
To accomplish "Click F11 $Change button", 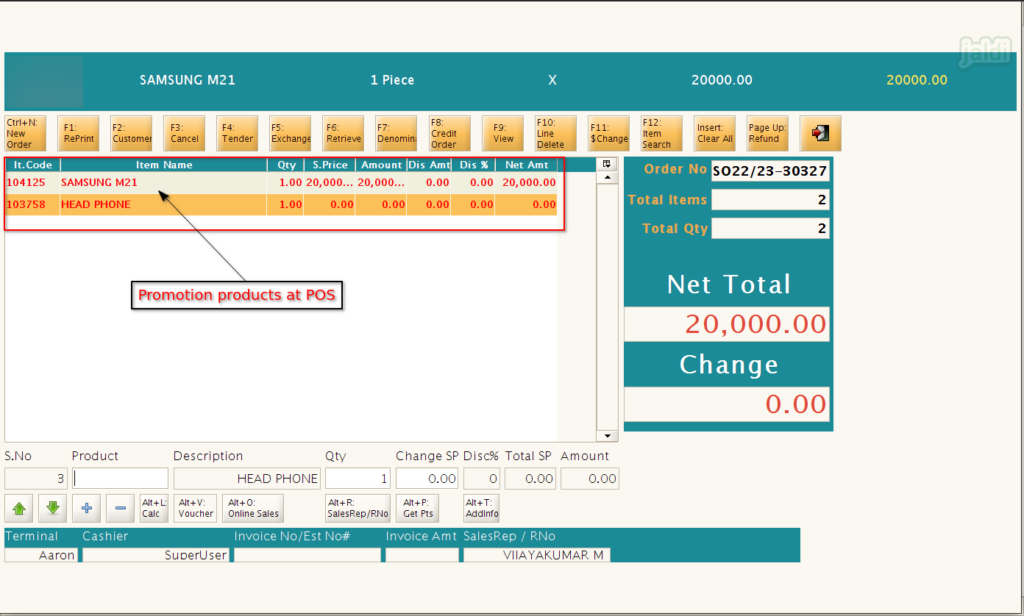I will 609,133.
